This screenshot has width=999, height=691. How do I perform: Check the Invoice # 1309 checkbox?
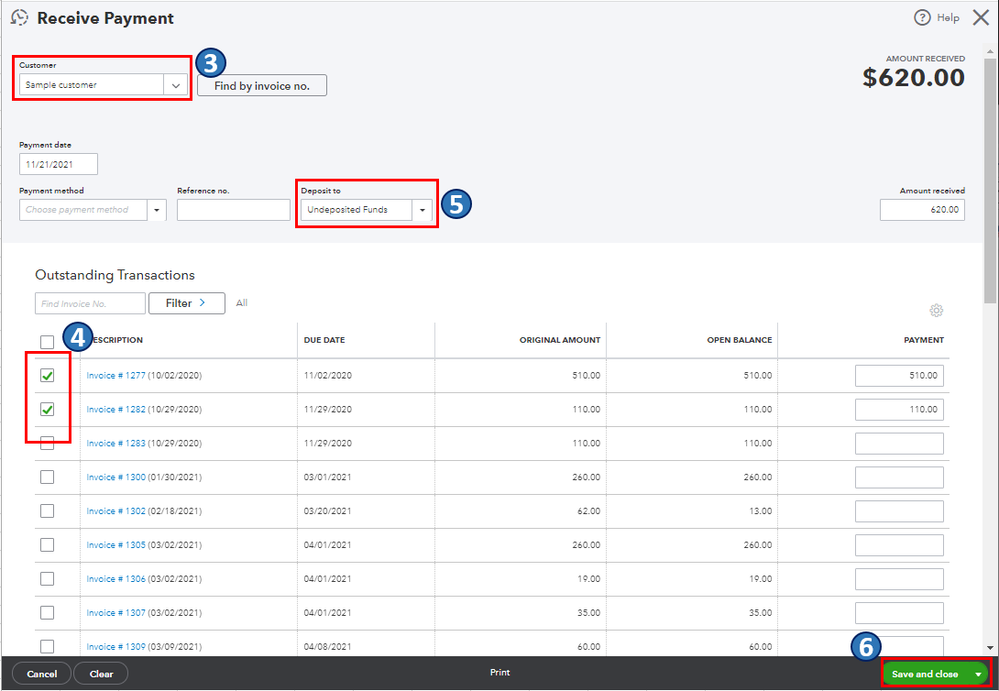(47, 646)
